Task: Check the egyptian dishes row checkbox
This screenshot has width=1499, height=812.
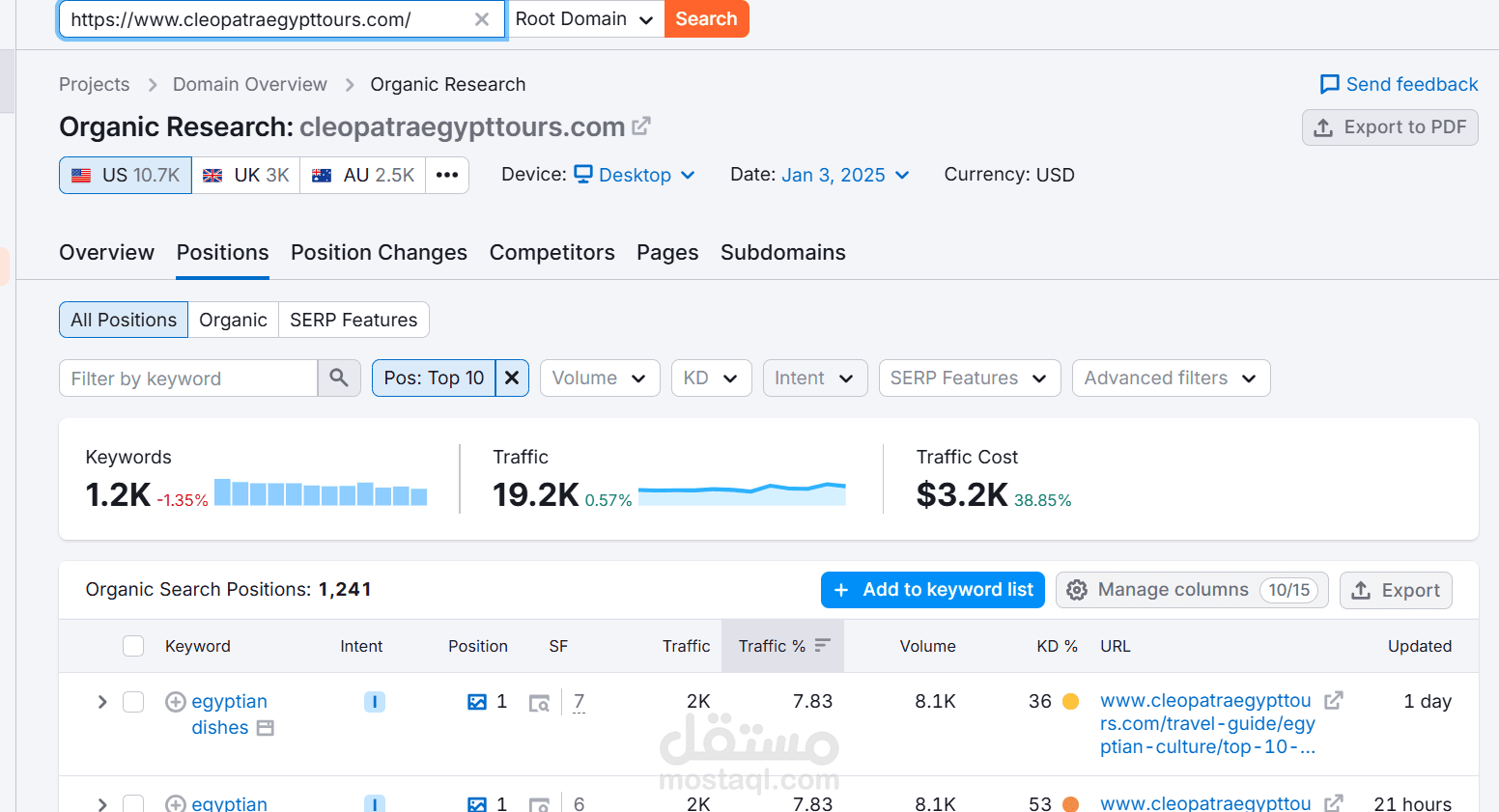Action: click(133, 702)
